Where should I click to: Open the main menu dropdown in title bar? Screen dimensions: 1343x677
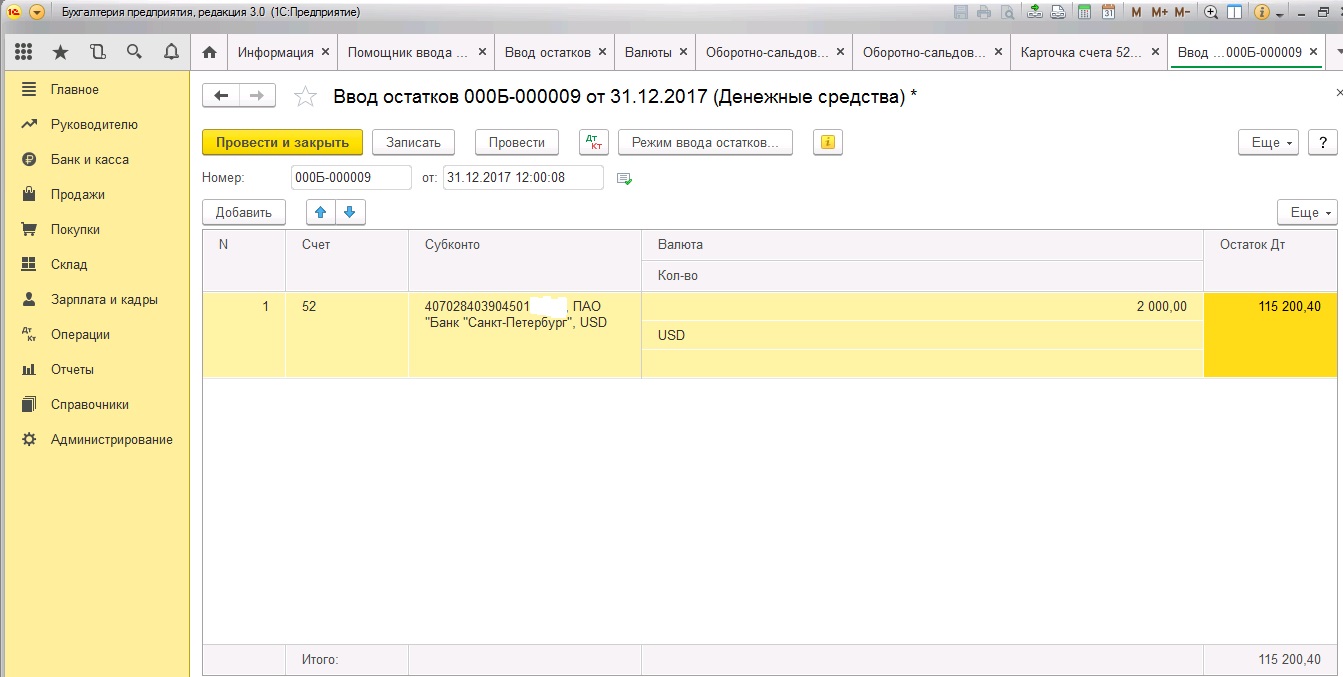[37, 12]
